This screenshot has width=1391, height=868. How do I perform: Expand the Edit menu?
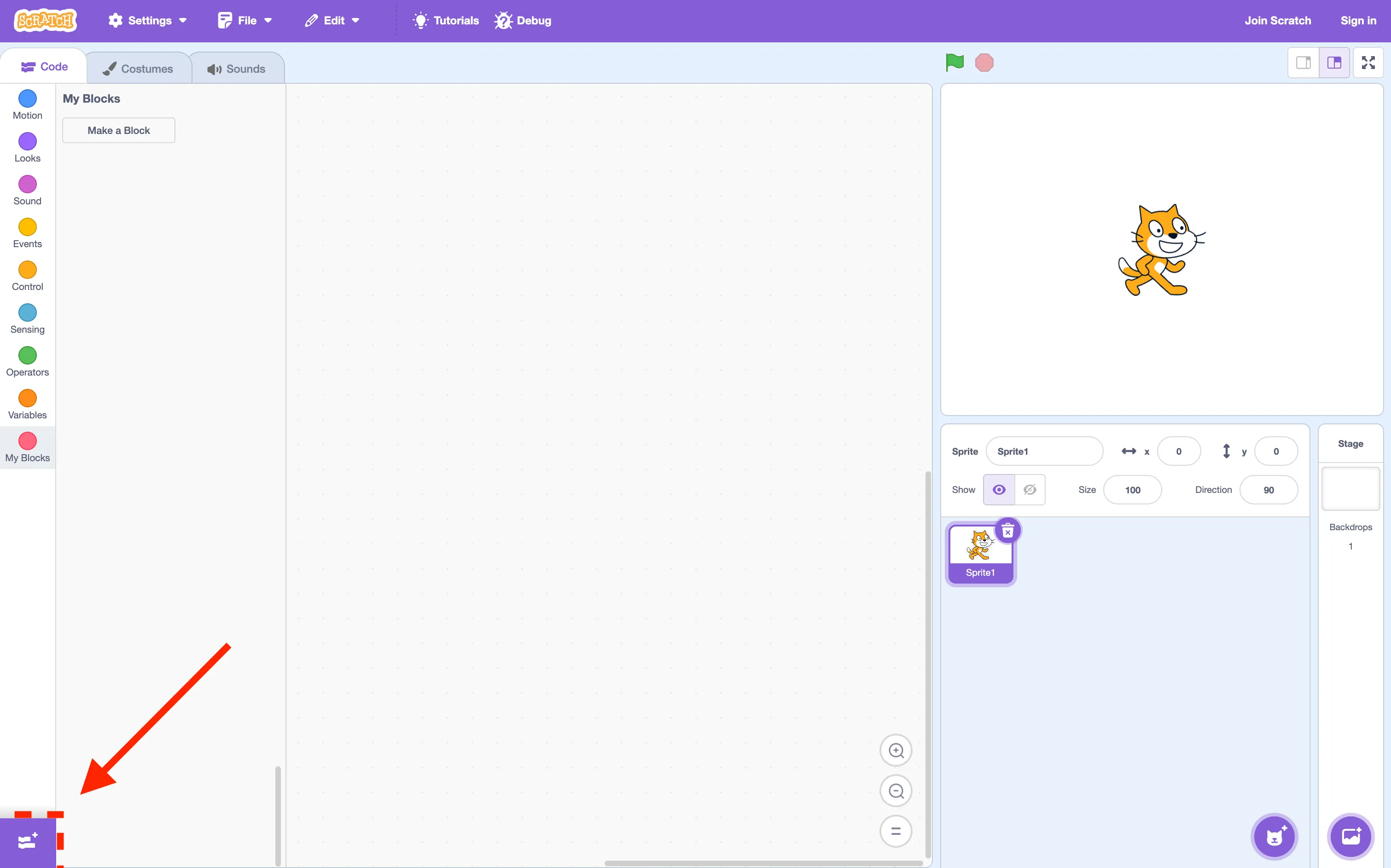click(332, 20)
